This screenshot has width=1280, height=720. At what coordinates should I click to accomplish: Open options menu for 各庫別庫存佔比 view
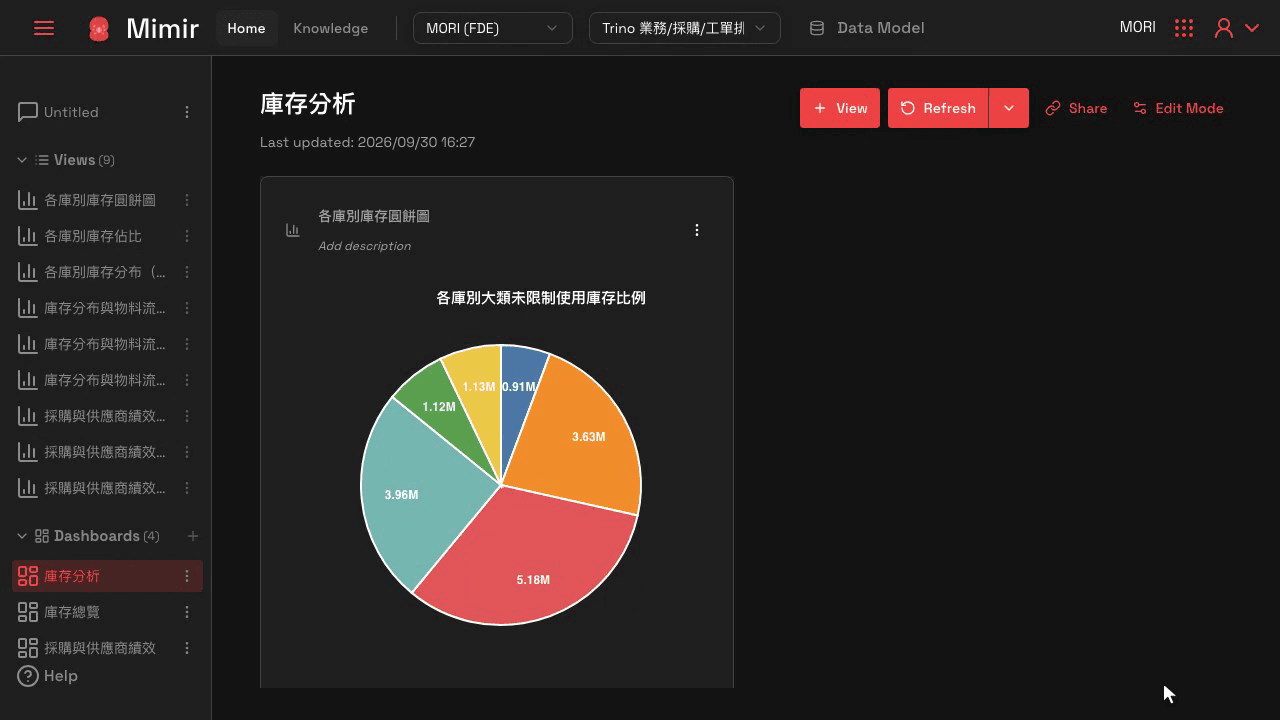[187, 236]
